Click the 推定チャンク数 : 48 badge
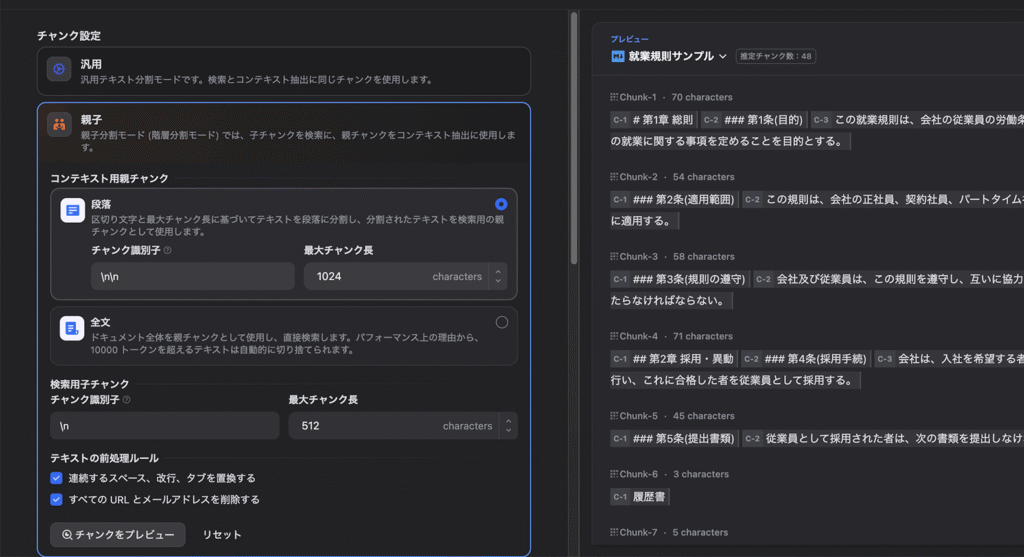 click(x=775, y=56)
